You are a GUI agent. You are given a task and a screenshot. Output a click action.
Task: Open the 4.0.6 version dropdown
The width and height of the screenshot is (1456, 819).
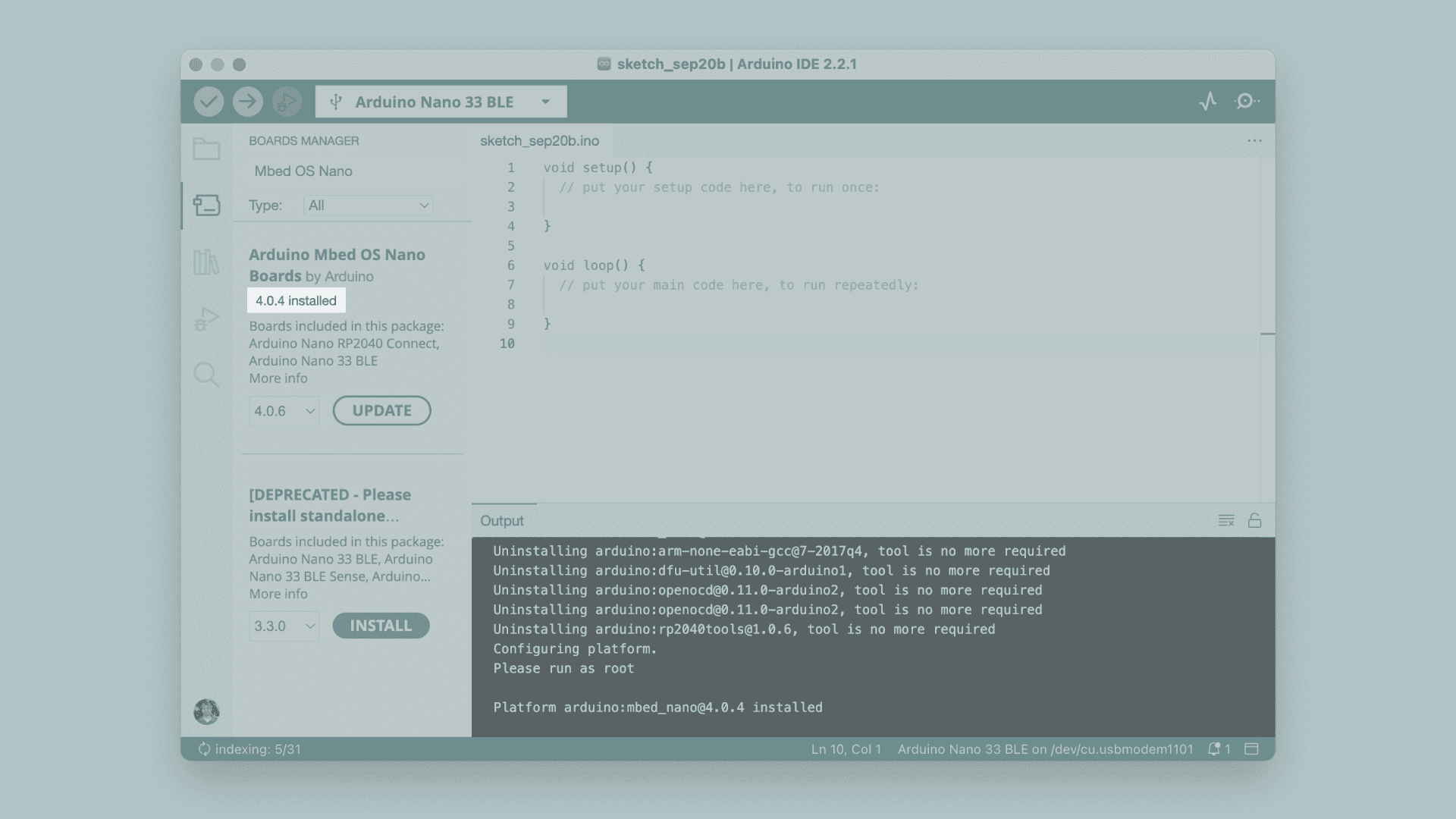click(284, 411)
